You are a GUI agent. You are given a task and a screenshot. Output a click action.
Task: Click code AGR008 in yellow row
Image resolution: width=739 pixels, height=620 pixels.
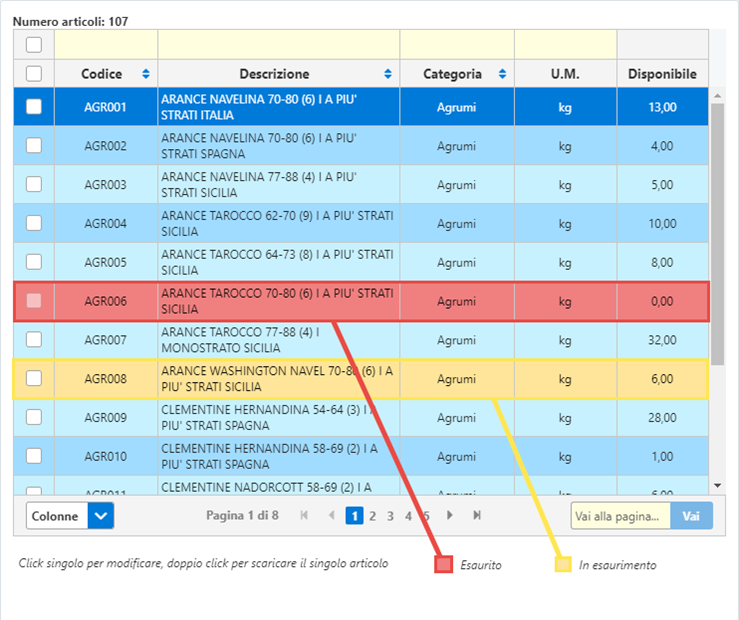106,379
